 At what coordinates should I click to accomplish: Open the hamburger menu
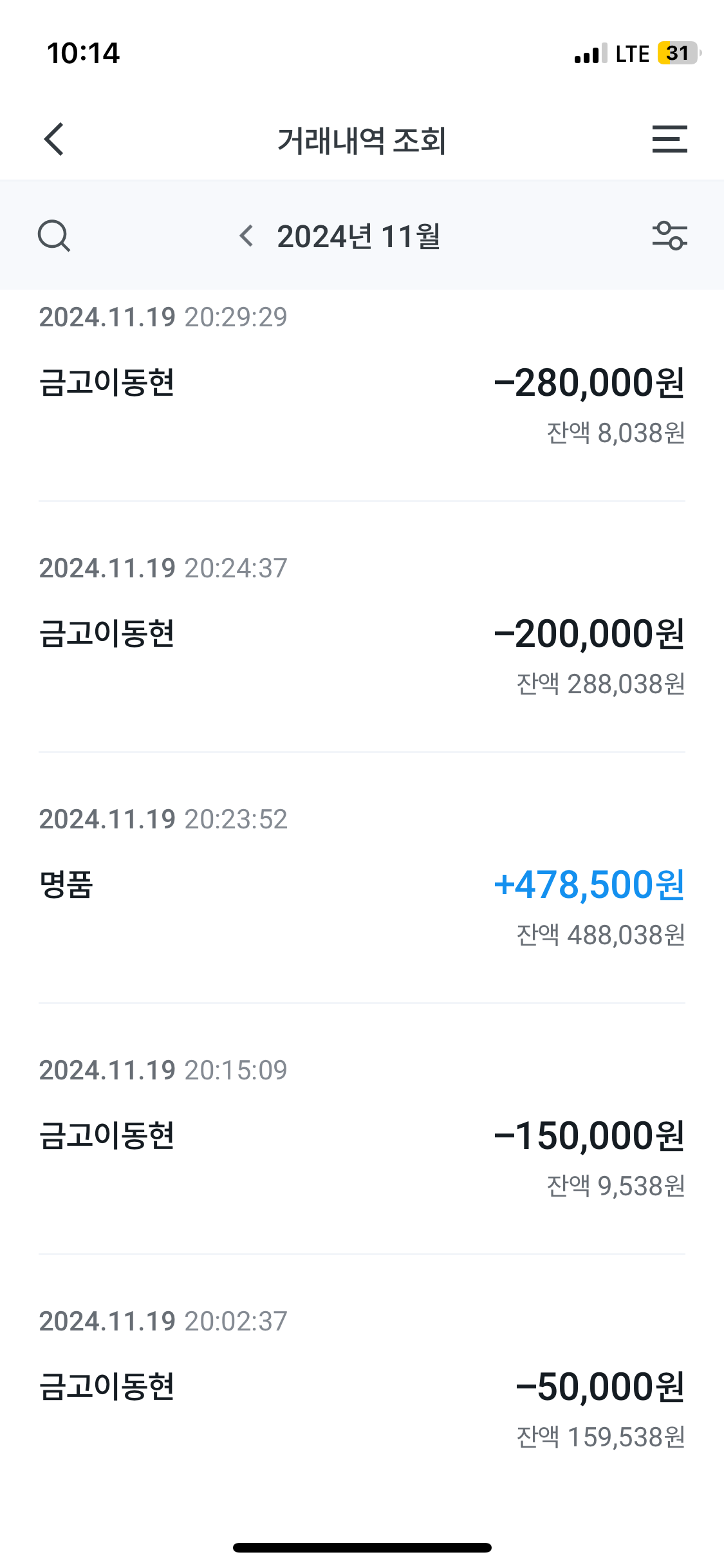pyautogui.click(x=669, y=139)
